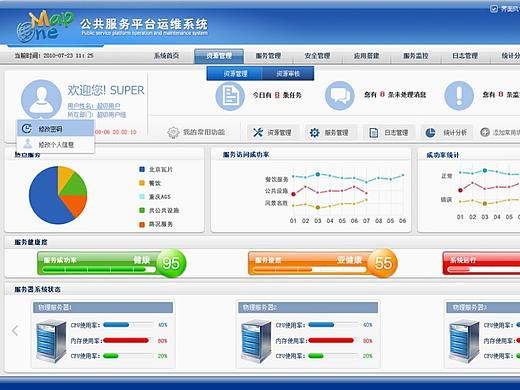Open the 日志管理 top navigation tab
This screenshot has height=390, width=520.
coord(465,56)
